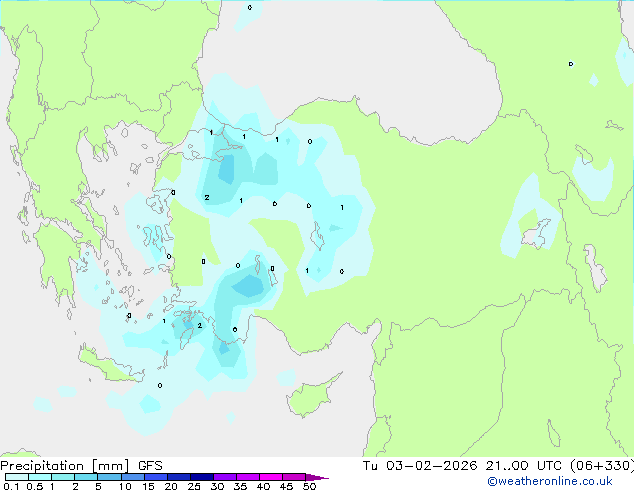Click the "50" legend scale label
The image size is (634, 490).
[x=309, y=486]
